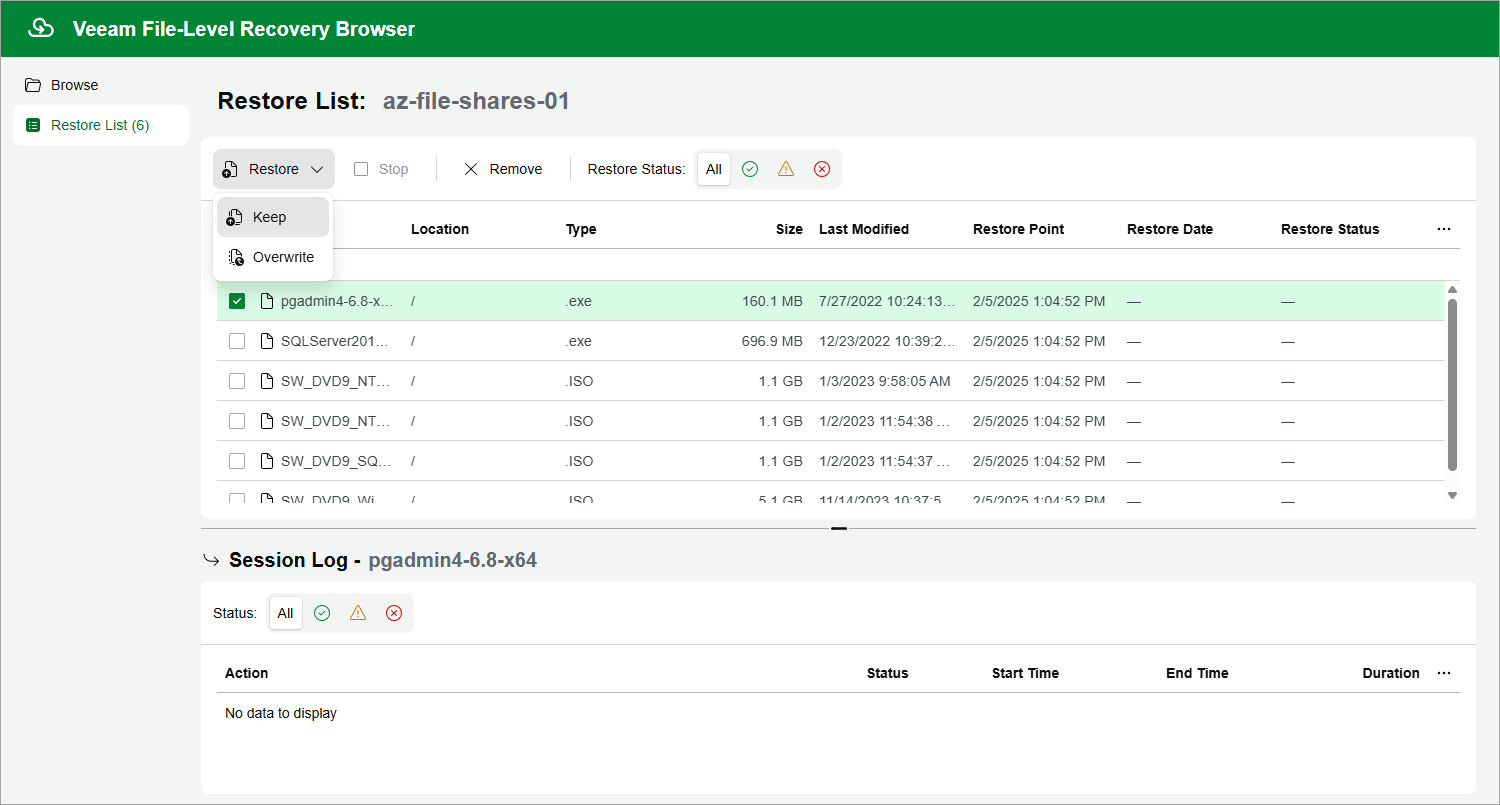Collapse the Session Log arrow icon
Image resolution: width=1500 pixels, height=805 pixels.
(x=211, y=560)
